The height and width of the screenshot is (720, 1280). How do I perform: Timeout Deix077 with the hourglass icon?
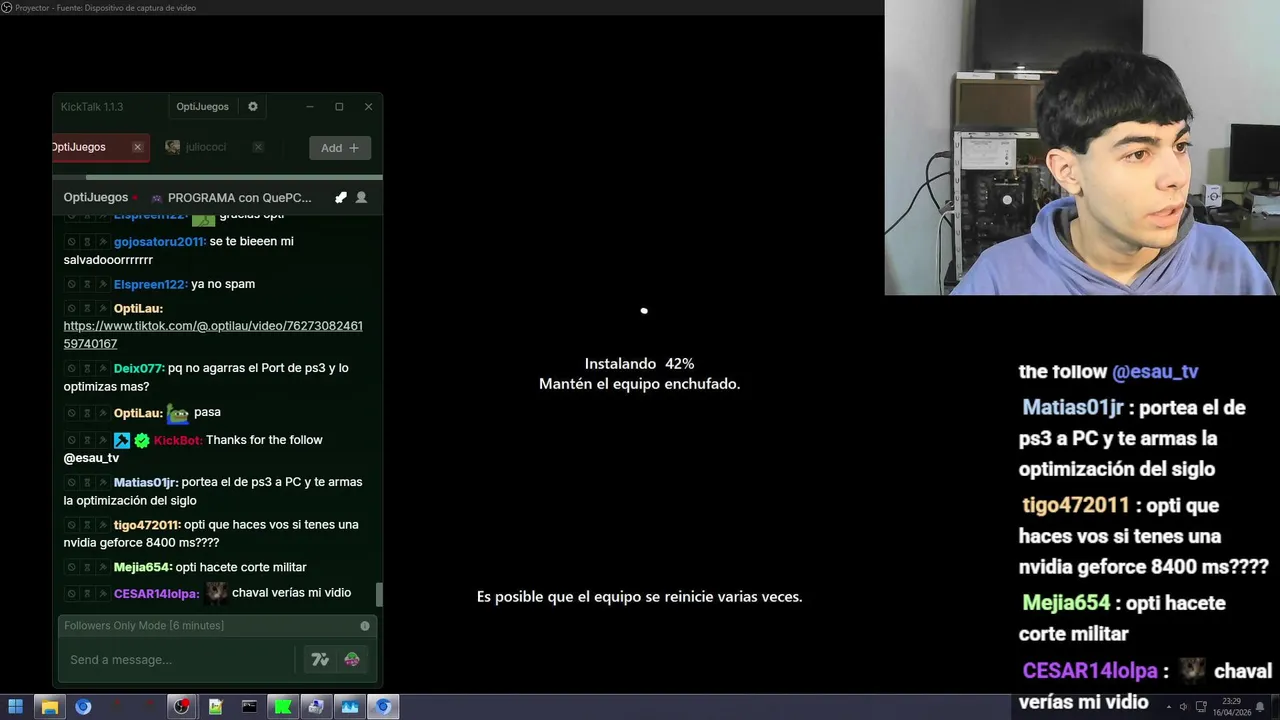coord(87,368)
